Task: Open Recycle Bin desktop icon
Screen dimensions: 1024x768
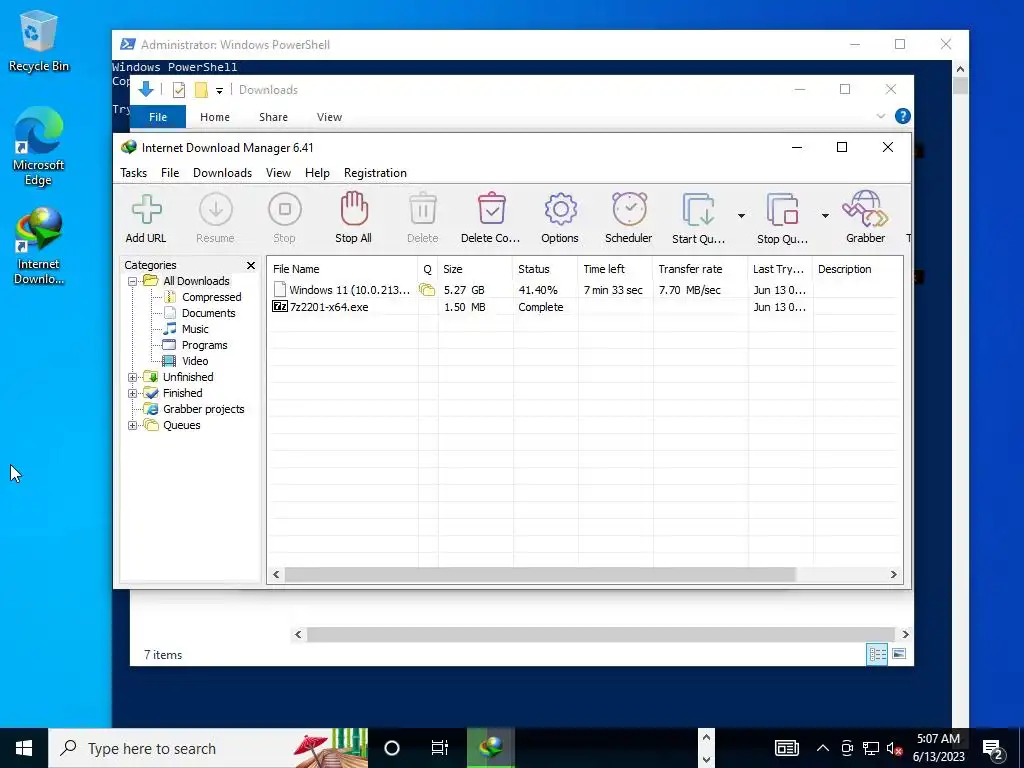Action: tap(39, 40)
